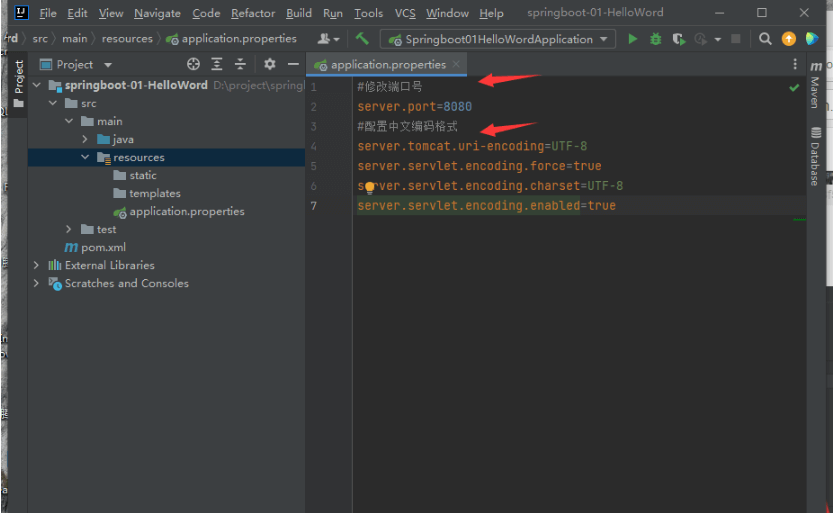Viewport: 833px width, 513px height.
Task: Click application.properties breadcrumb in navigation bar
Action: point(232,39)
